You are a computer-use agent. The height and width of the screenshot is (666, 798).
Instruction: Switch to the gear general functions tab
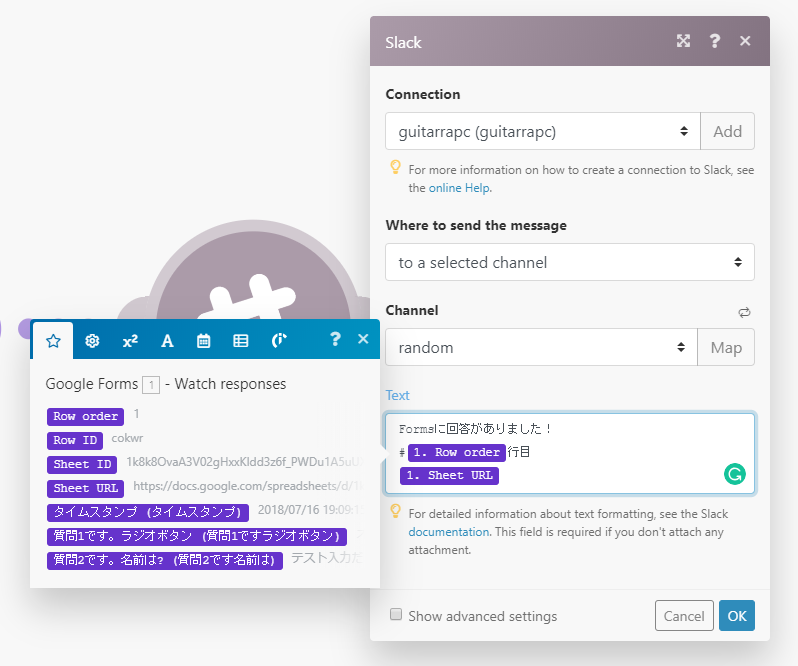coord(92,340)
